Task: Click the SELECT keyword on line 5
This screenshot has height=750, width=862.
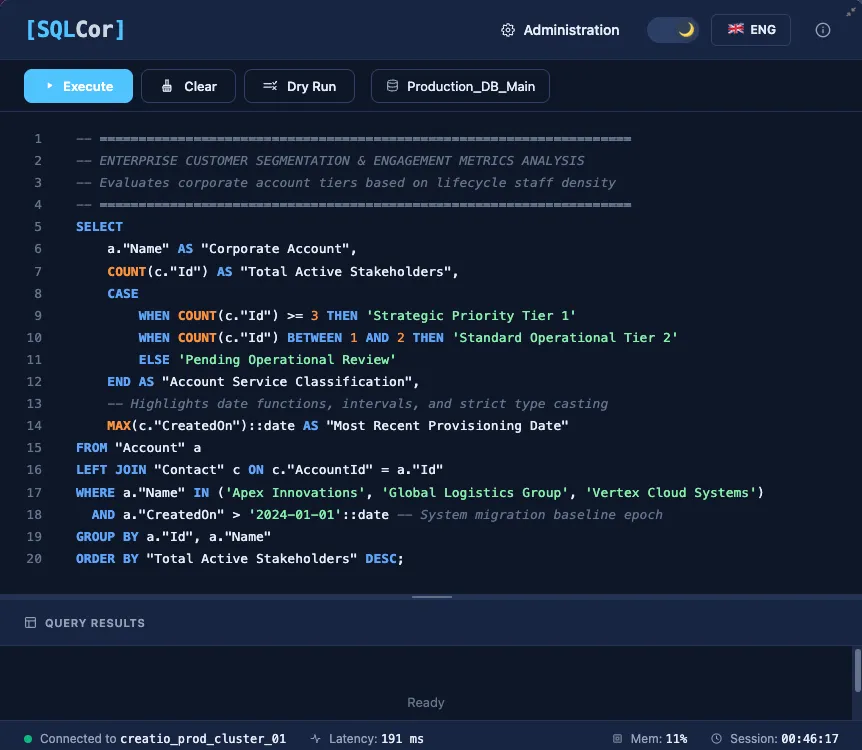Action: pos(100,227)
